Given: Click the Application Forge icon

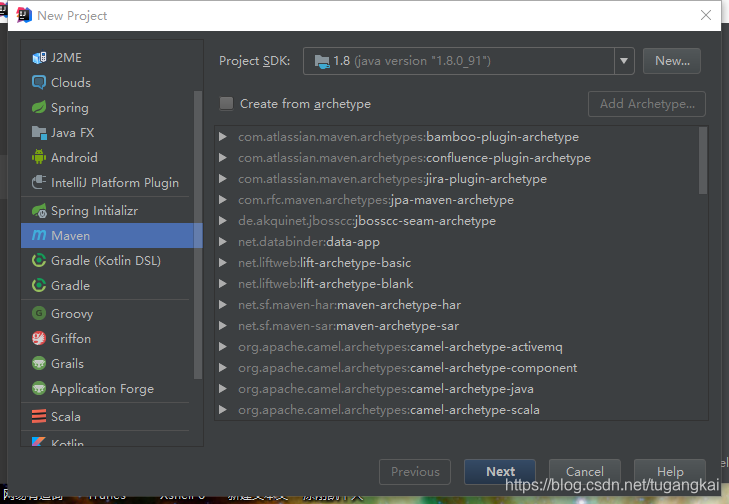Looking at the screenshot, I should point(39,388).
